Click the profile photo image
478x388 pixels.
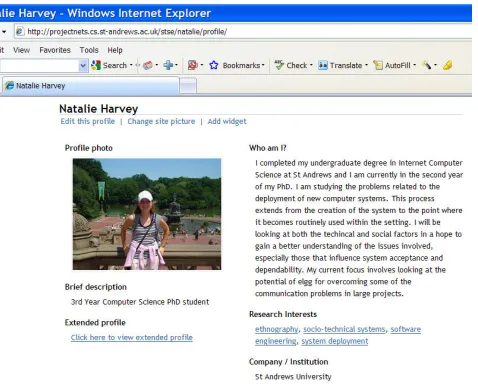tap(147, 214)
